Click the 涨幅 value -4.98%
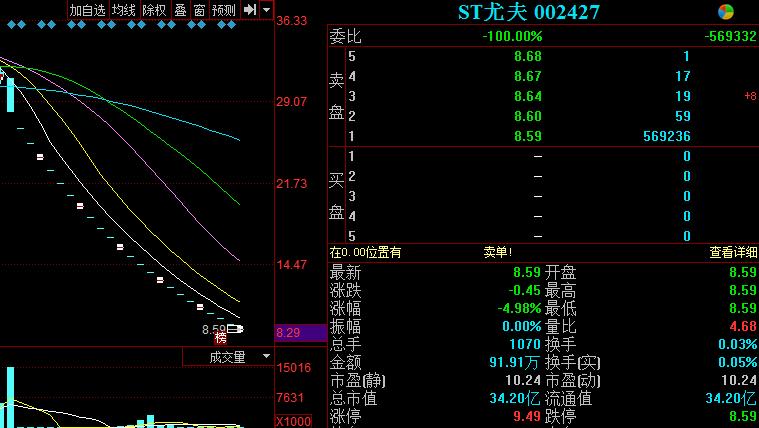The width and height of the screenshot is (759, 428). click(x=519, y=308)
